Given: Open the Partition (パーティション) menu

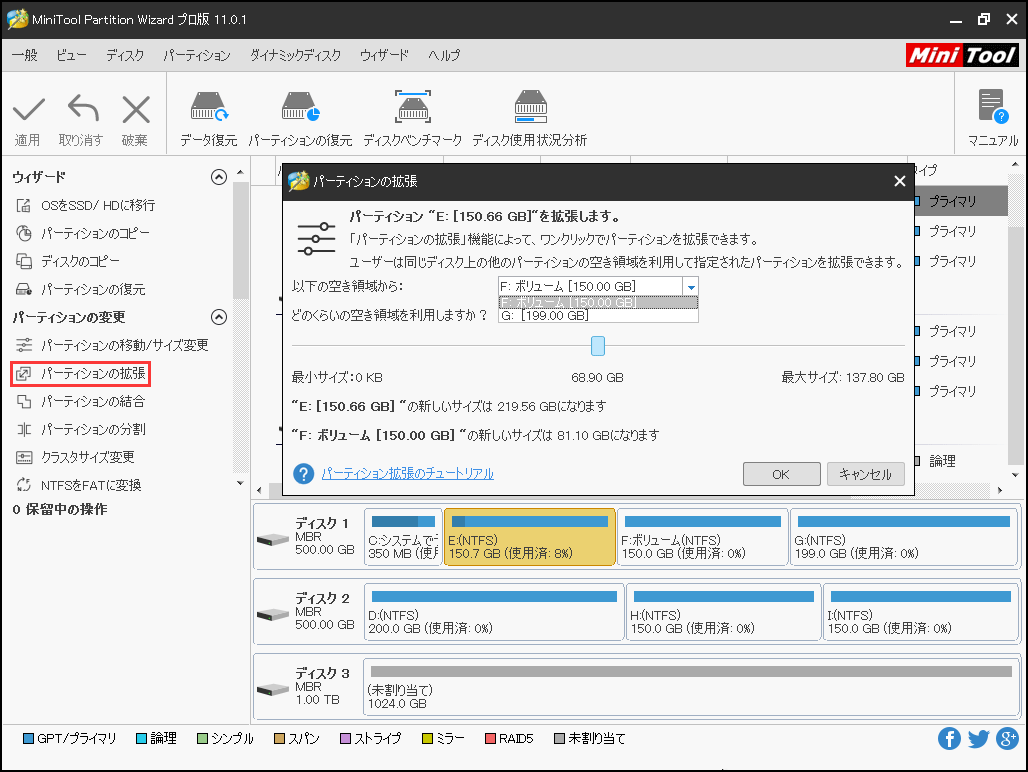Looking at the screenshot, I should point(197,55).
